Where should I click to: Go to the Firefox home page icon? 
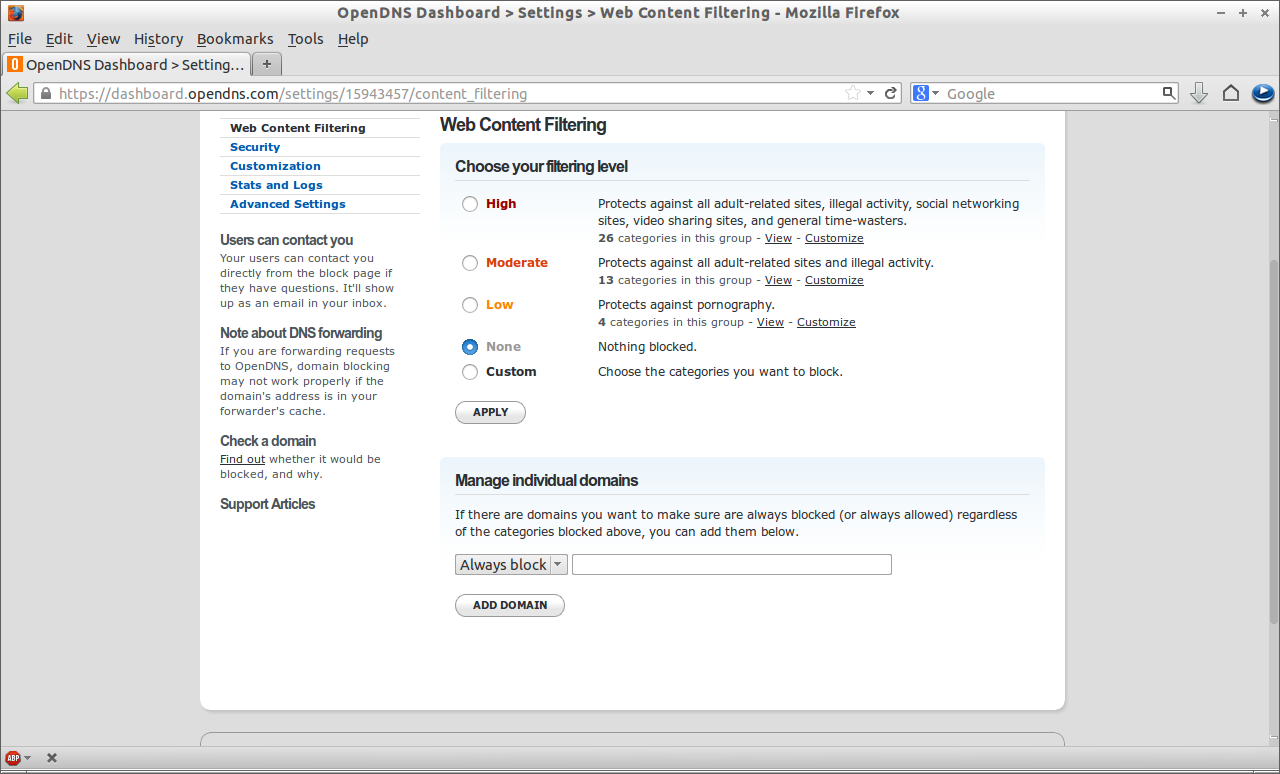(1231, 93)
